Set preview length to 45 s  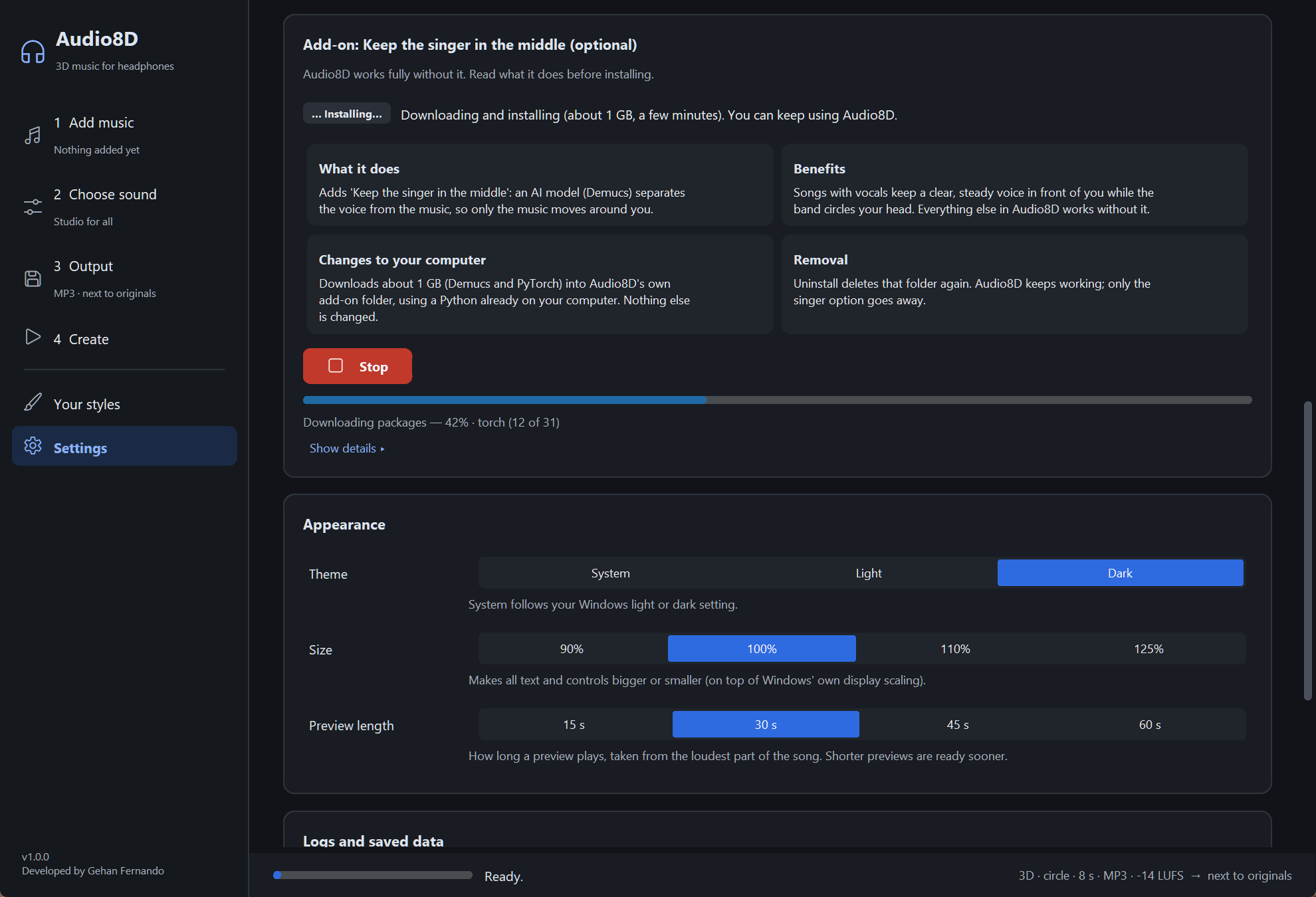pos(958,724)
